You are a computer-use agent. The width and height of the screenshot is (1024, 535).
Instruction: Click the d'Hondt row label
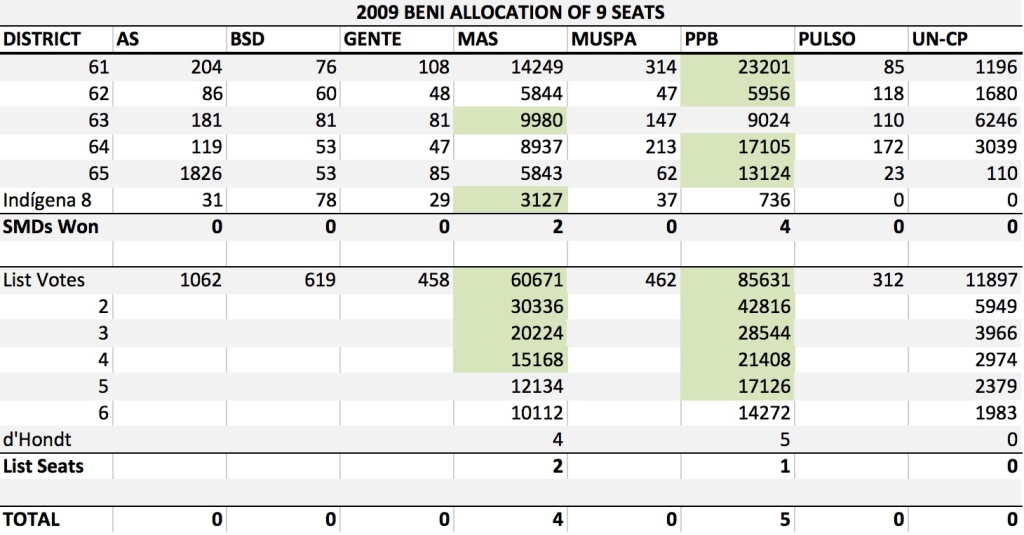pyautogui.click(x=56, y=440)
